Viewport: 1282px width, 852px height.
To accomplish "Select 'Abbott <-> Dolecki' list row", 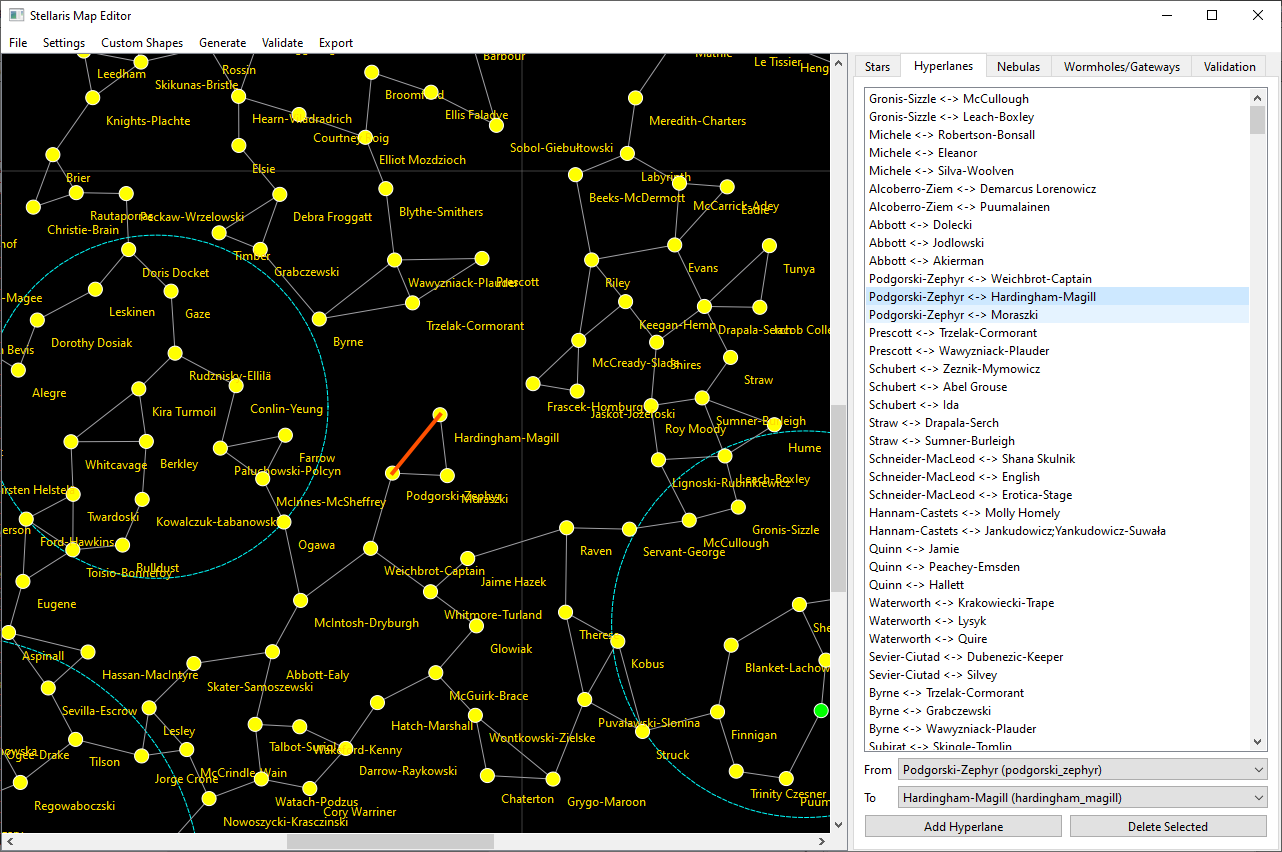I will tap(1057, 224).
